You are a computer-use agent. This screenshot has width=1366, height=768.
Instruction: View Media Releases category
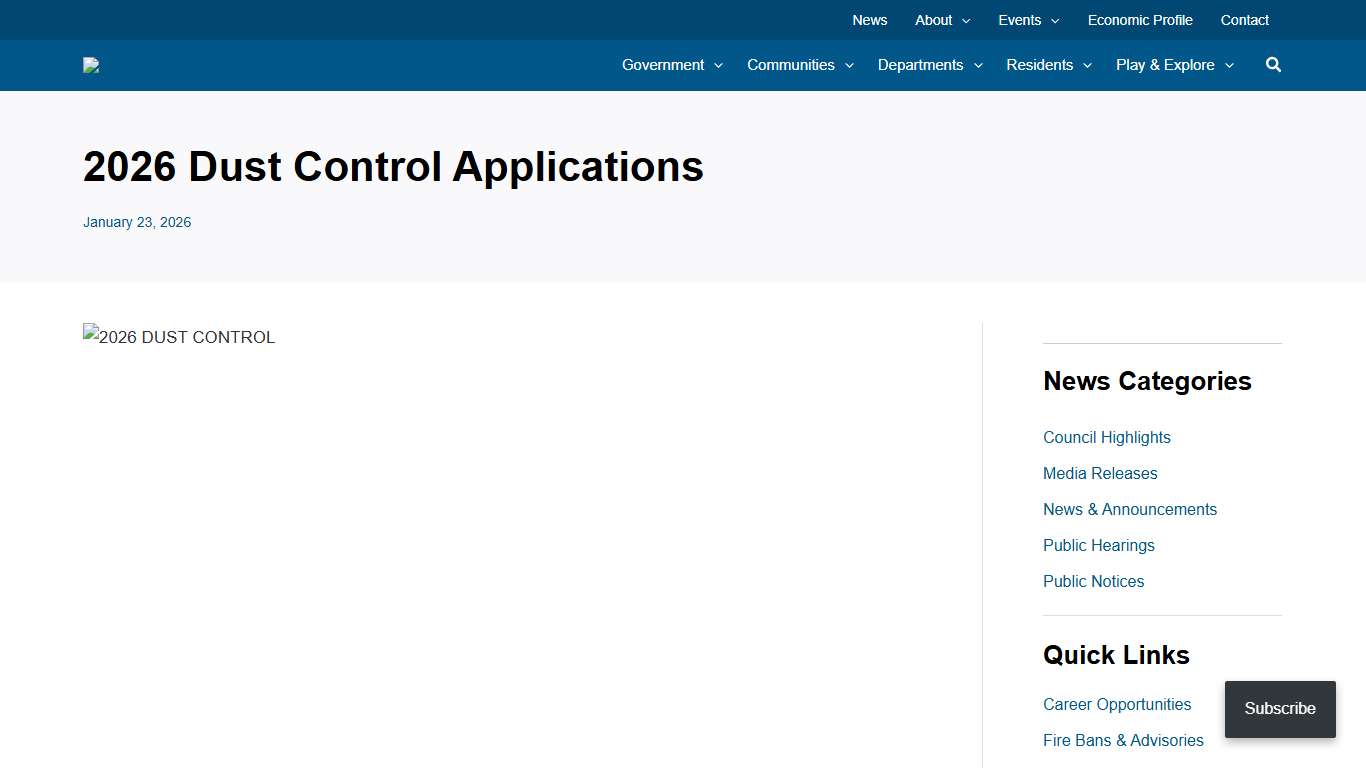tap(1100, 473)
